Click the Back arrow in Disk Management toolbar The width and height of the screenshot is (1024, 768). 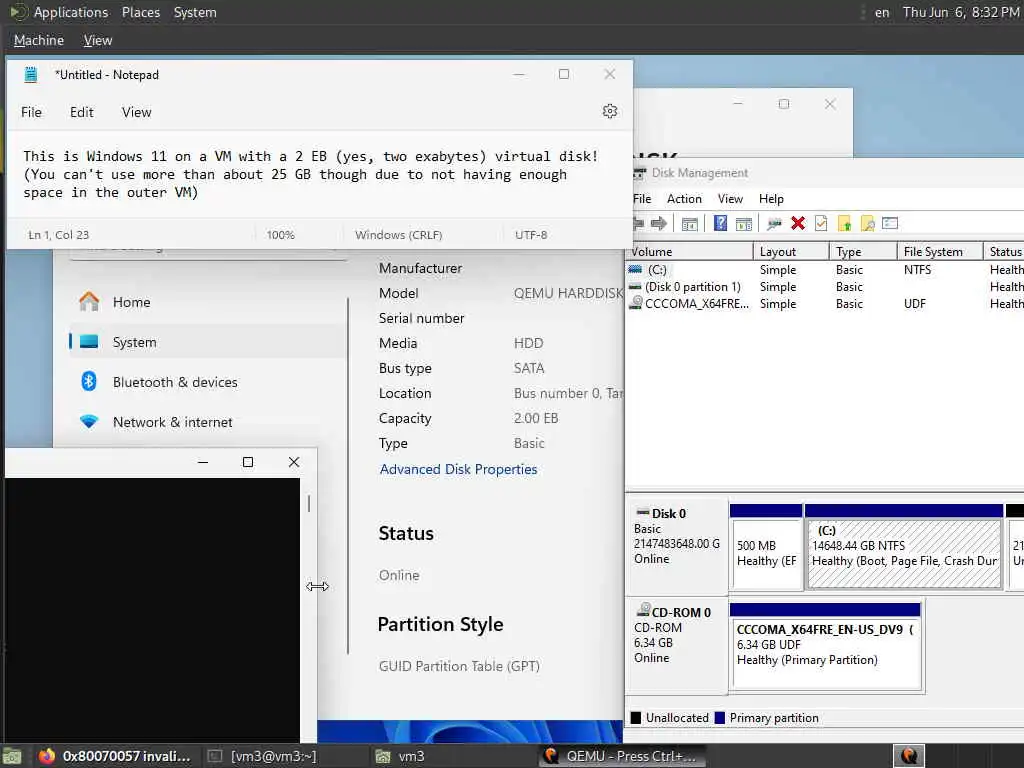tap(638, 223)
